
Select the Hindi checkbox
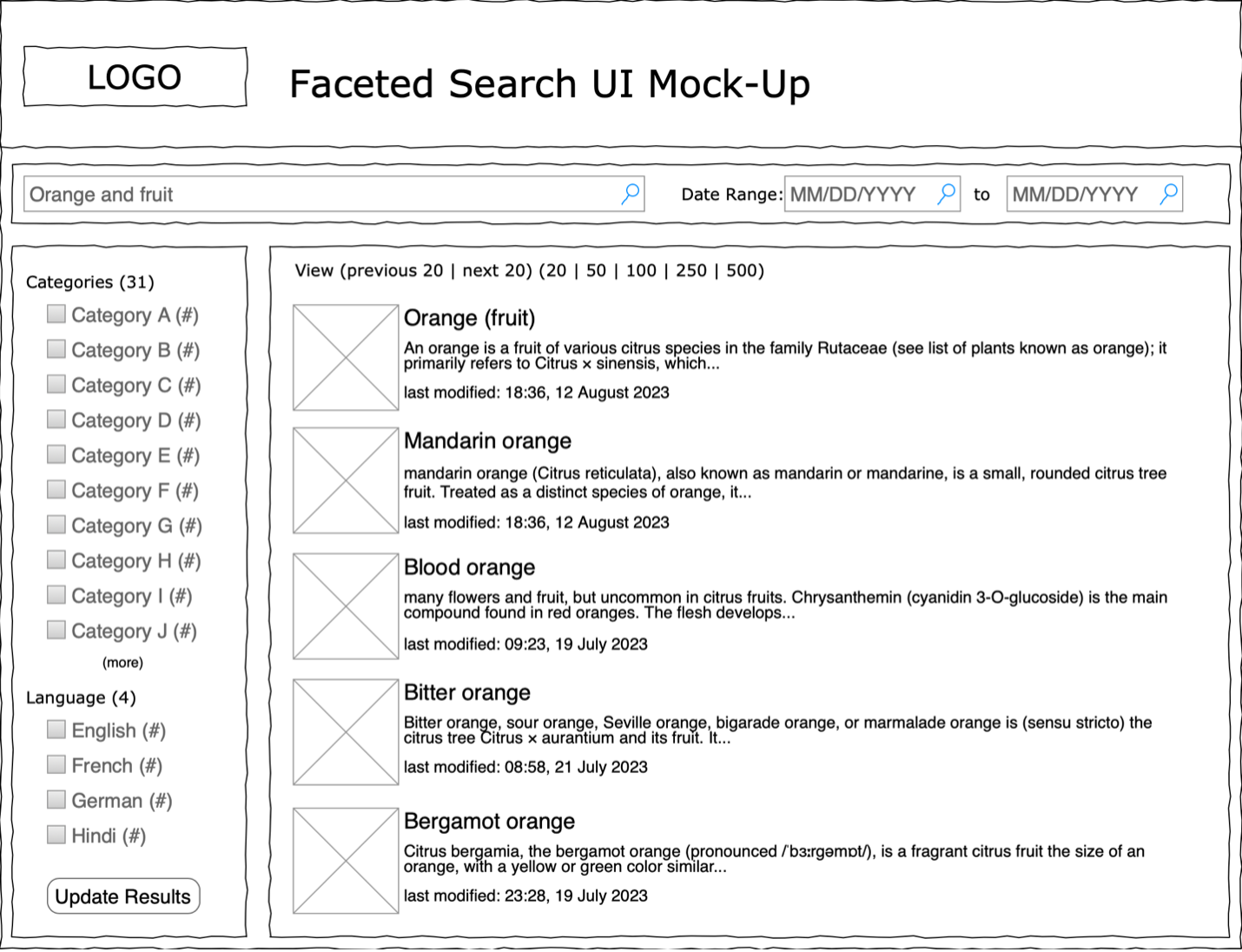pyautogui.click(x=56, y=834)
